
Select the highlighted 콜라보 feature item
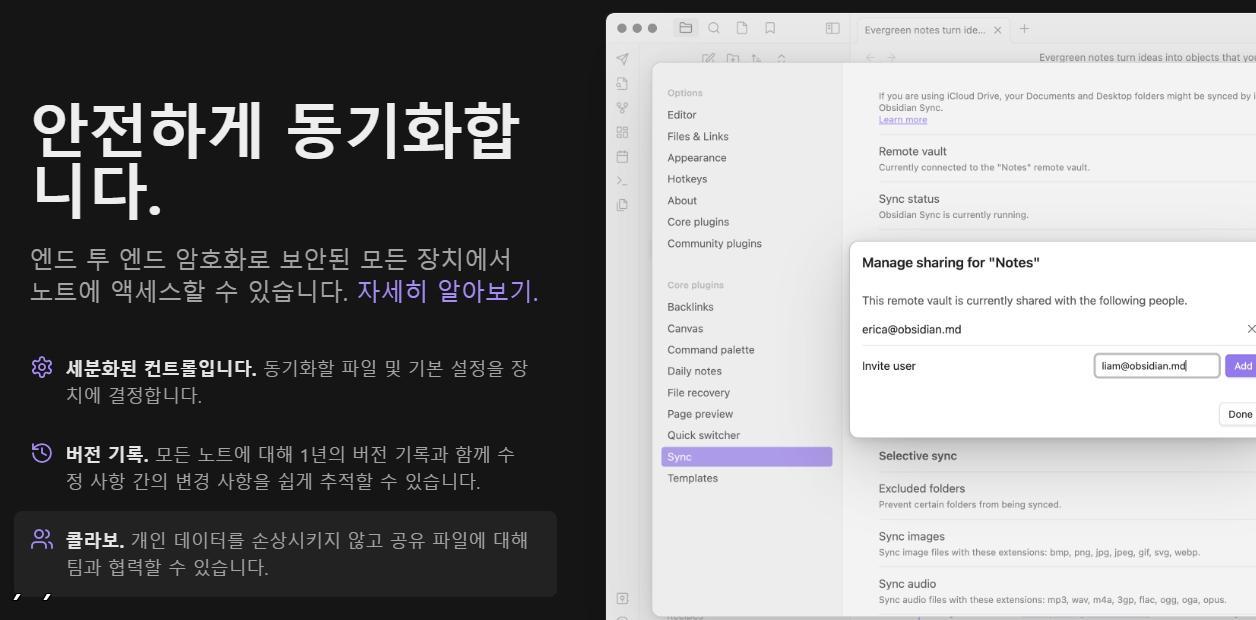285,554
